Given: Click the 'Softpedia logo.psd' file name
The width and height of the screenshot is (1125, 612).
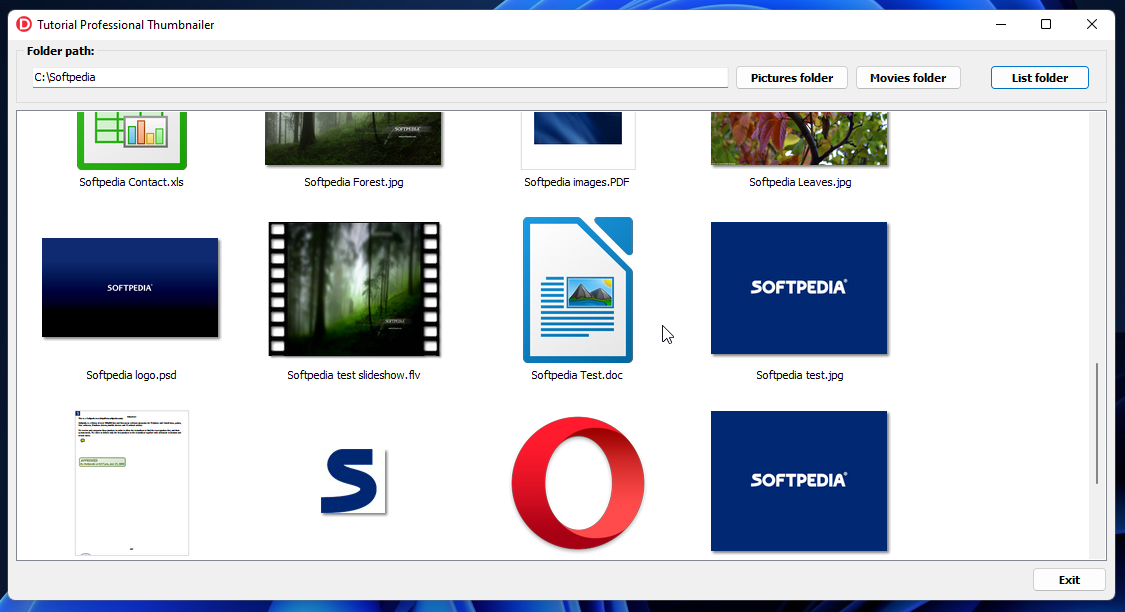Looking at the screenshot, I should point(131,375).
